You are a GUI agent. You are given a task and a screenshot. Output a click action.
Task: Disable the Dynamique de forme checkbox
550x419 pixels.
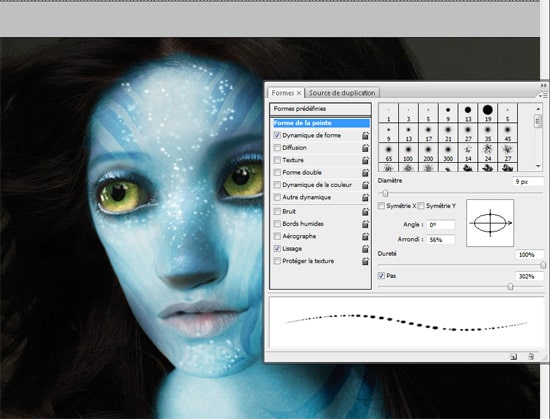coord(277,135)
